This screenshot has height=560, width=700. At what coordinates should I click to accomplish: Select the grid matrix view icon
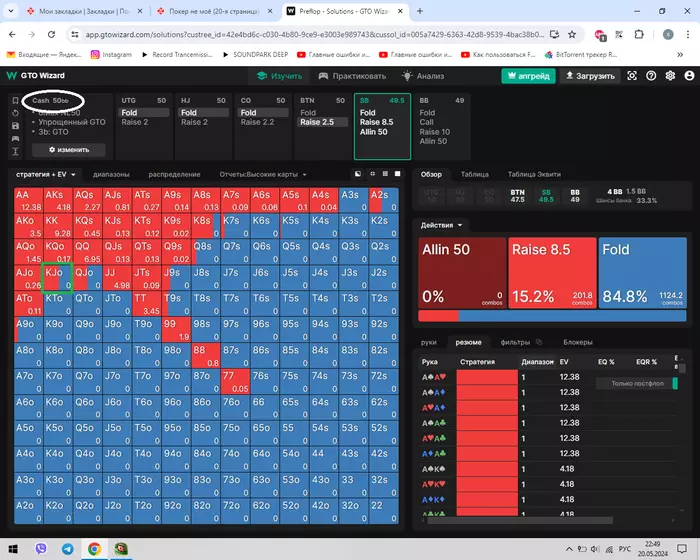pyautogui.click(x=385, y=174)
